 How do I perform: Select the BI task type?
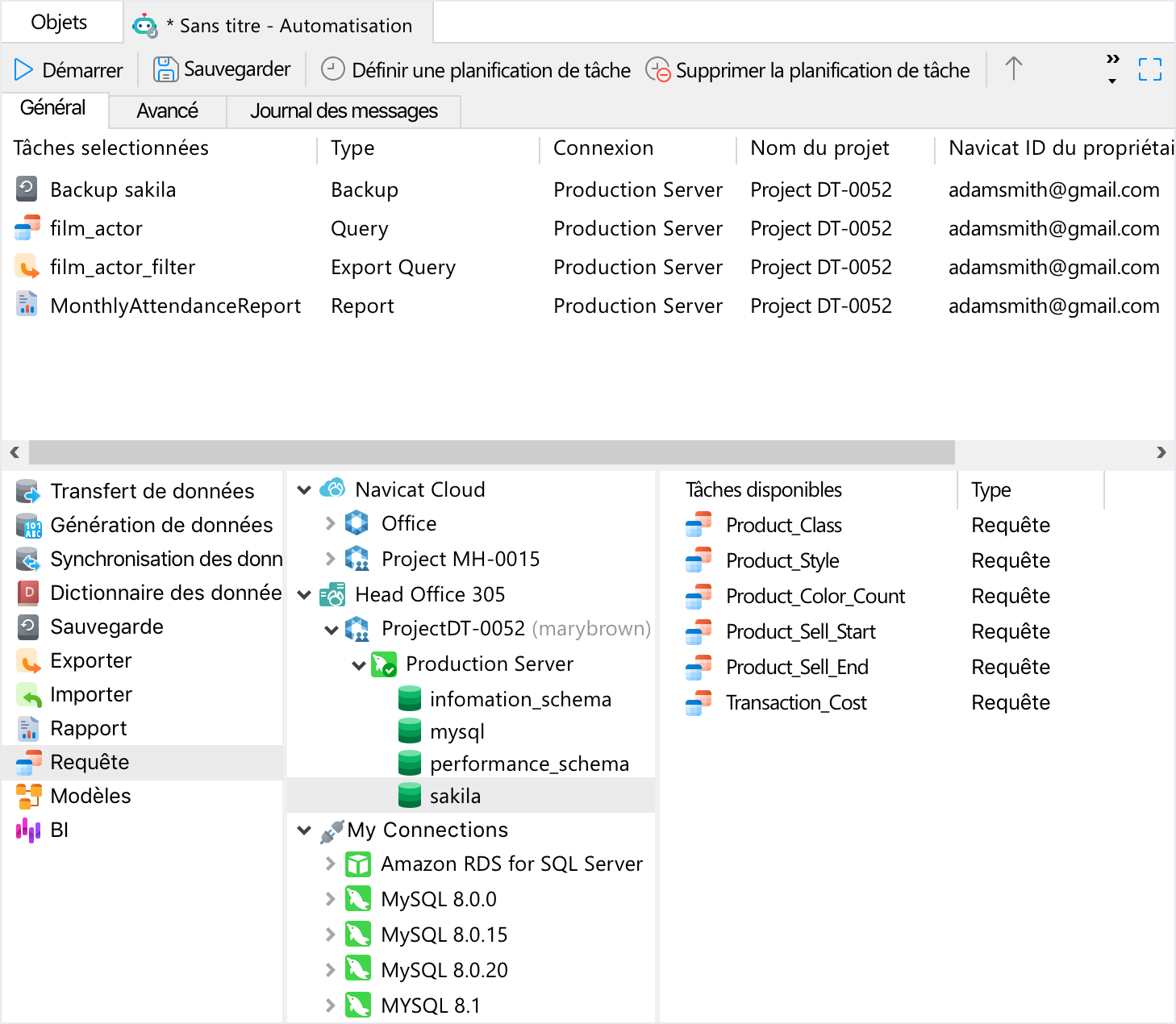click(x=59, y=830)
